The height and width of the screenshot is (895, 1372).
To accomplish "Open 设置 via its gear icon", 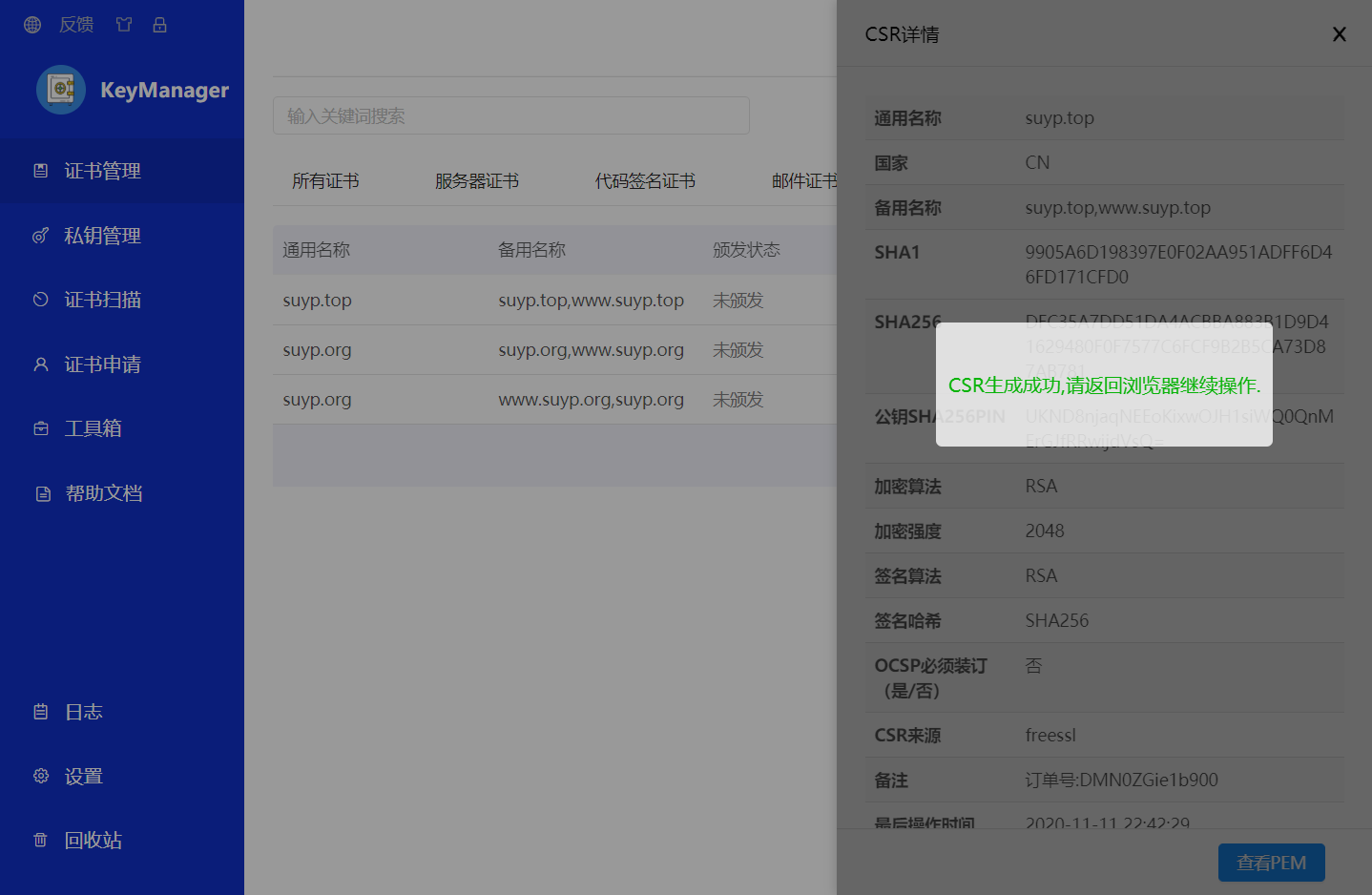I will pyautogui.click(x=40, y=776).
